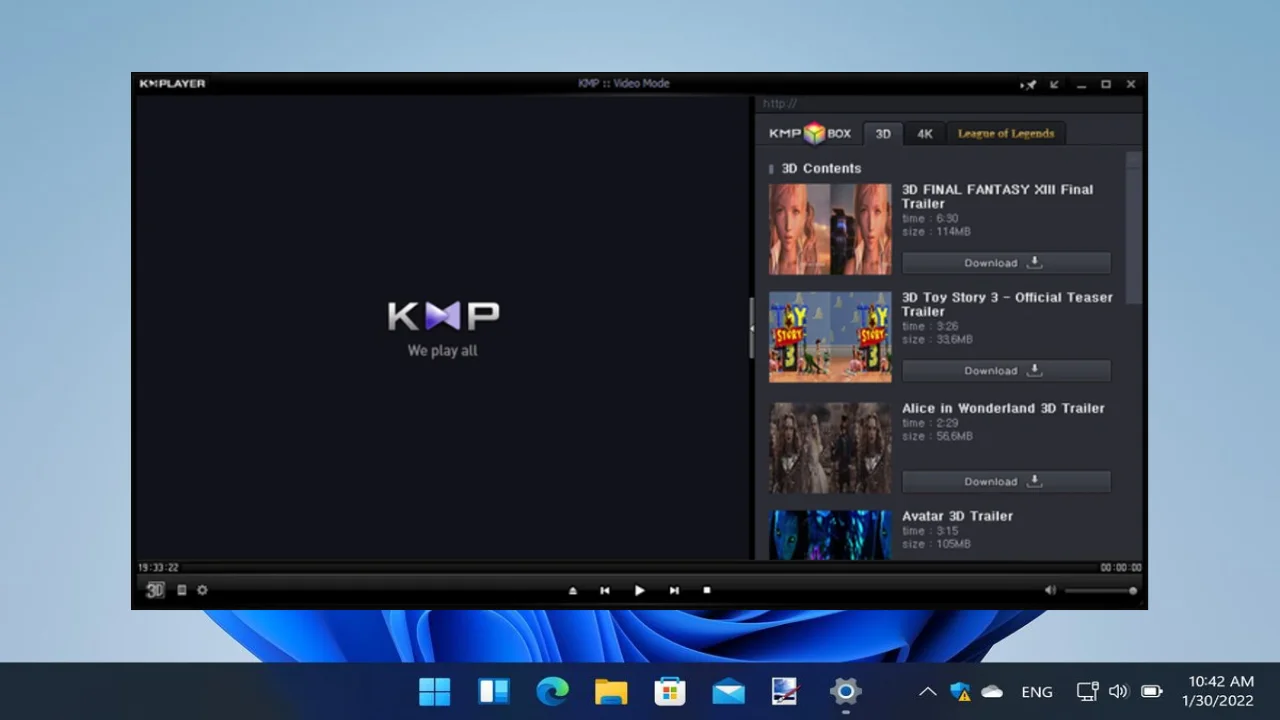Open Microsoft Store from the taskbar
Viewport: 1280px width, 720px height.
669,691
